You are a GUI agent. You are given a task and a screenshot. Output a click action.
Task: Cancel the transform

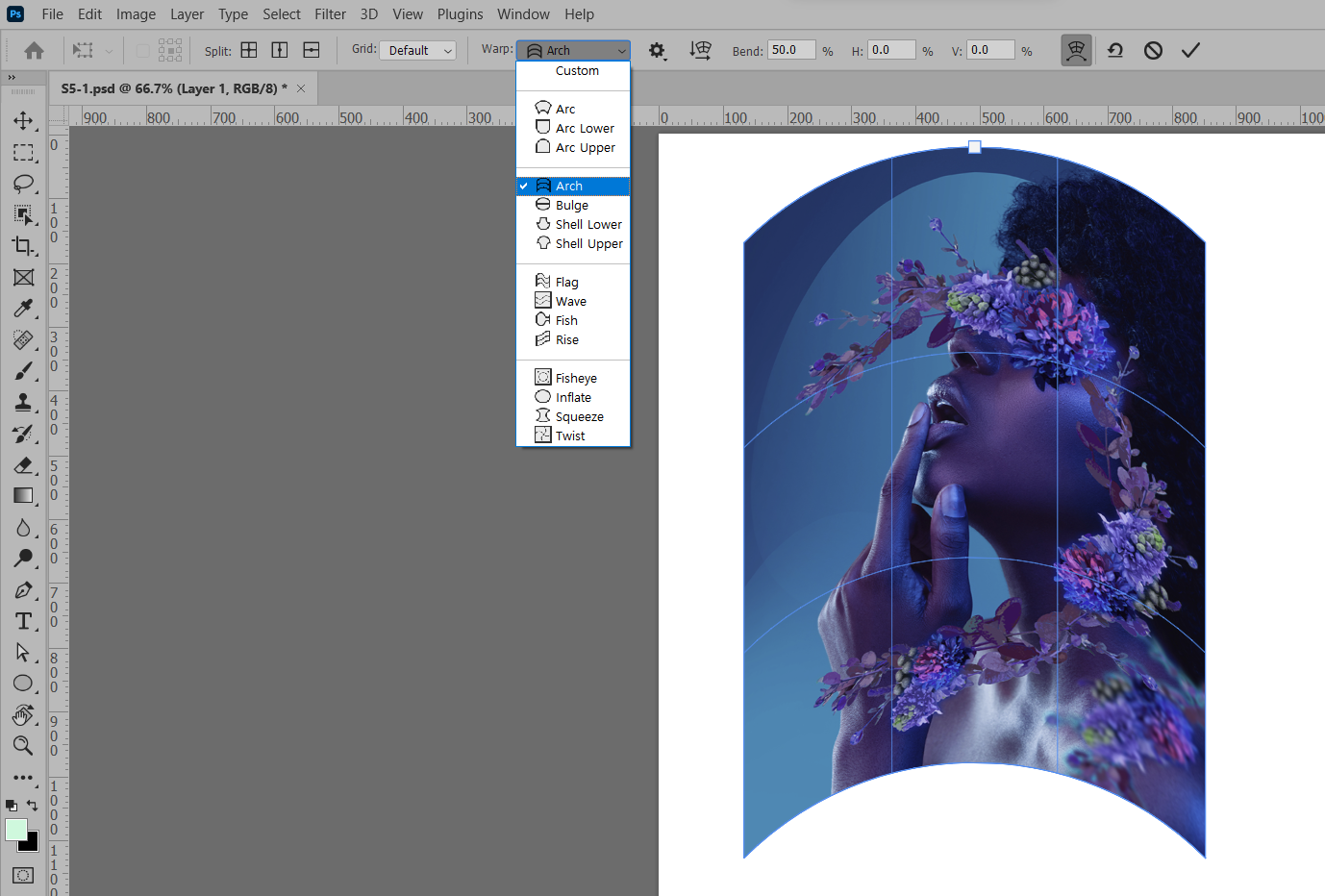[x=1153, y=51]
